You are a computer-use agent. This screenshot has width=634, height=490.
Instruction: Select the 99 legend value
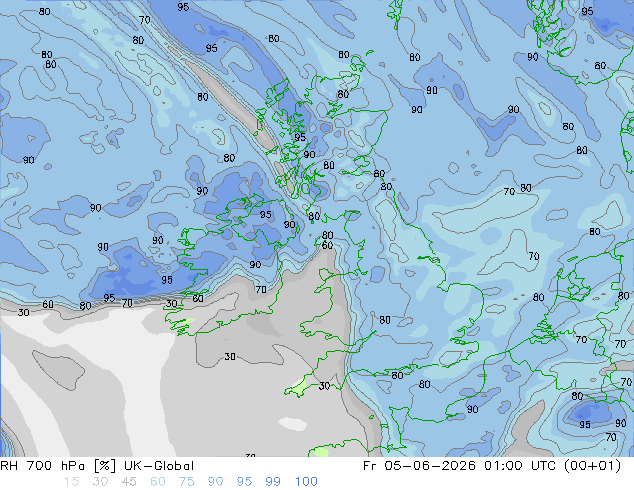[x=273, y=482]
